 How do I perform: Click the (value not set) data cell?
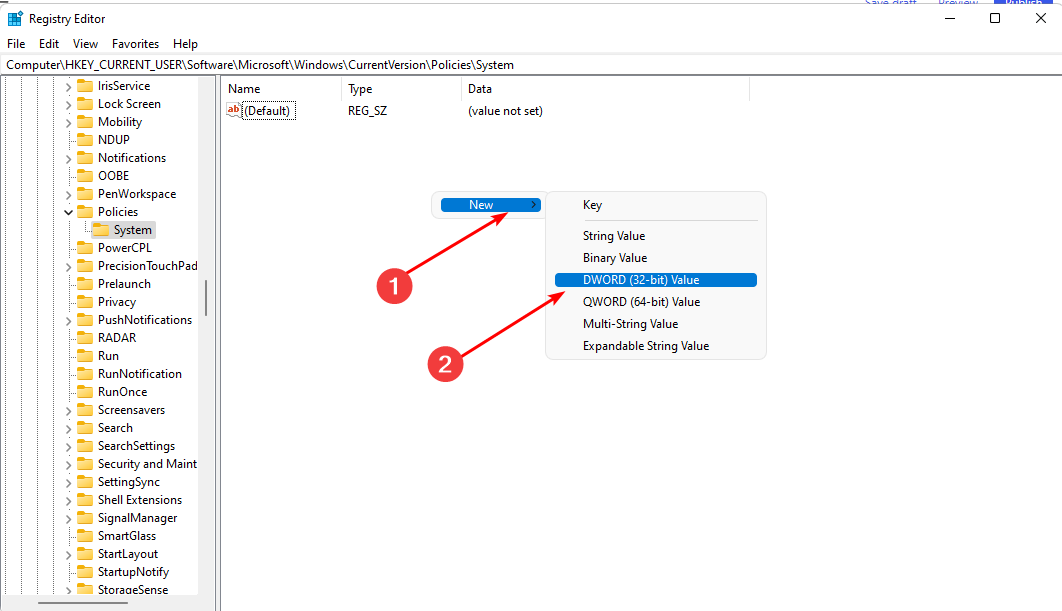tap(505, 111)
